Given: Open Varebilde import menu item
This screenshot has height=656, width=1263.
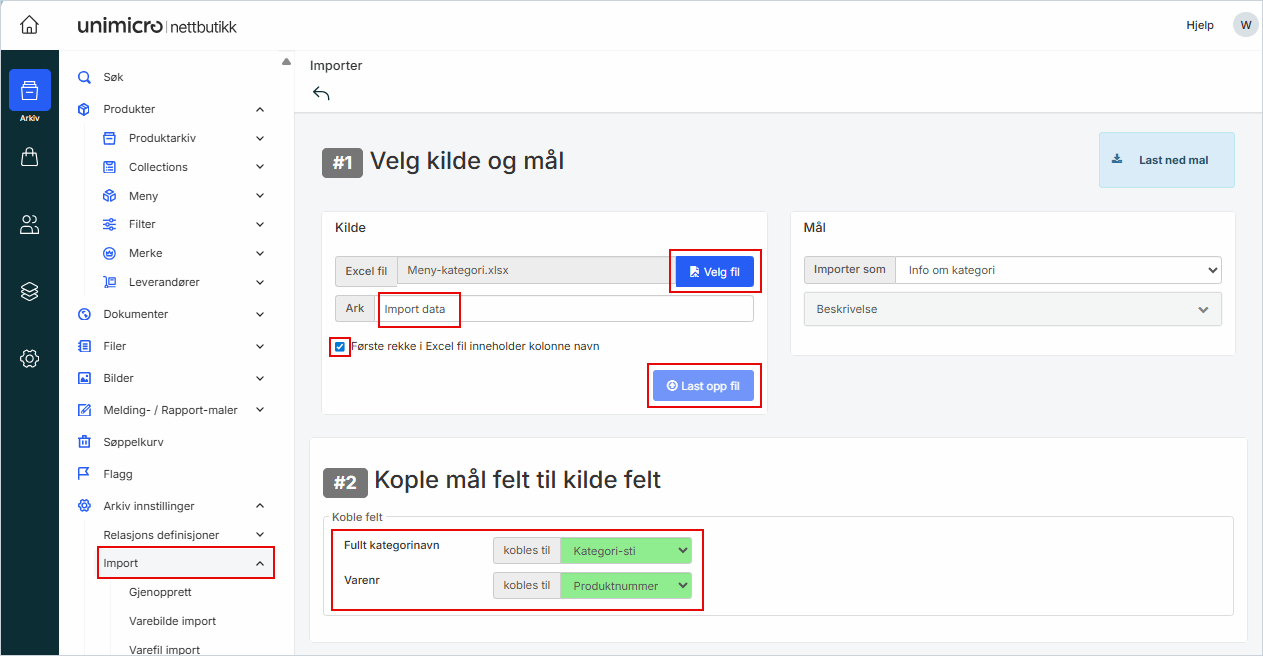Looking at the screenshot, I should (x=172, y=621).
